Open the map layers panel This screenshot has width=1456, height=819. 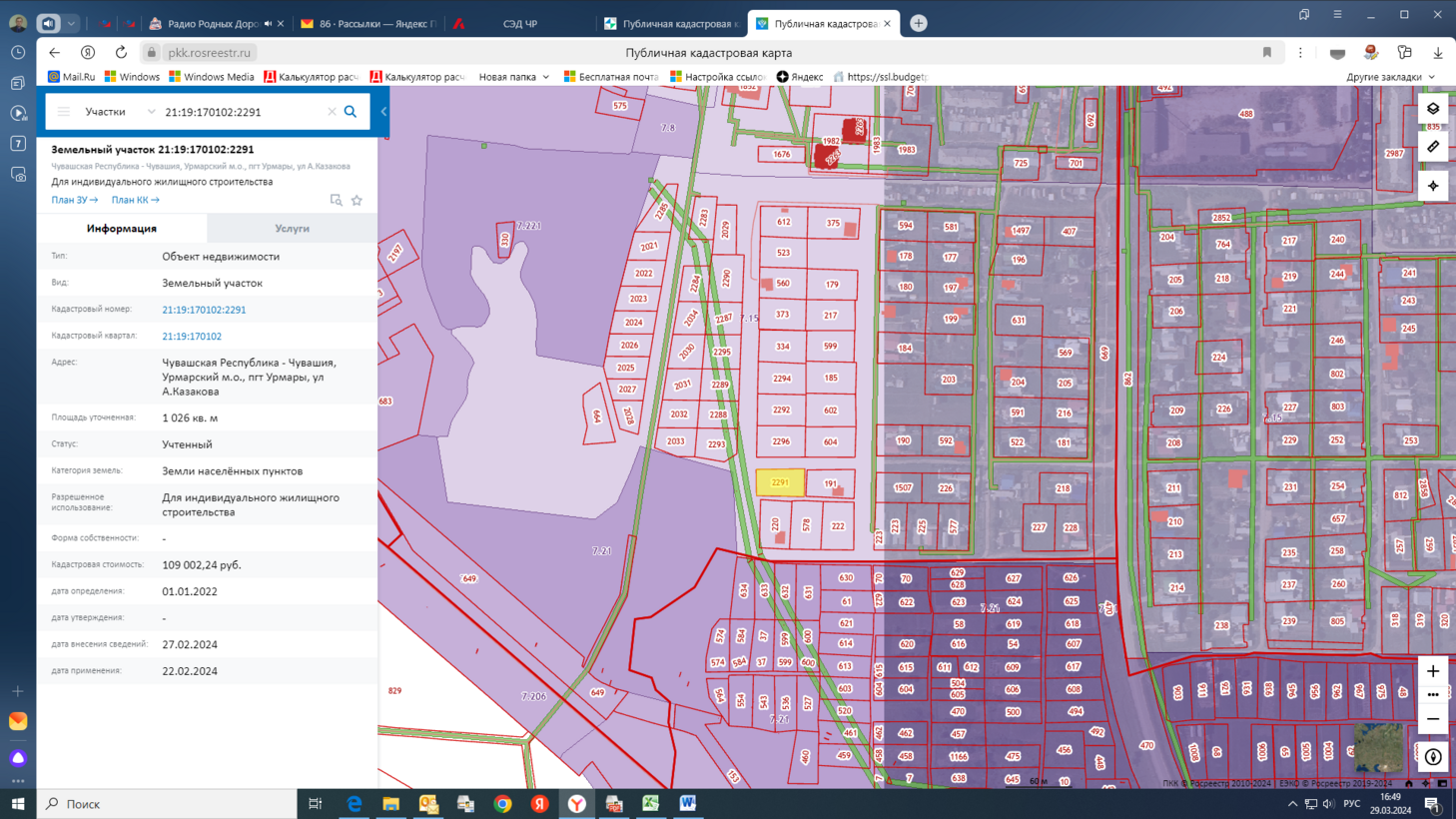[1433, 109]
